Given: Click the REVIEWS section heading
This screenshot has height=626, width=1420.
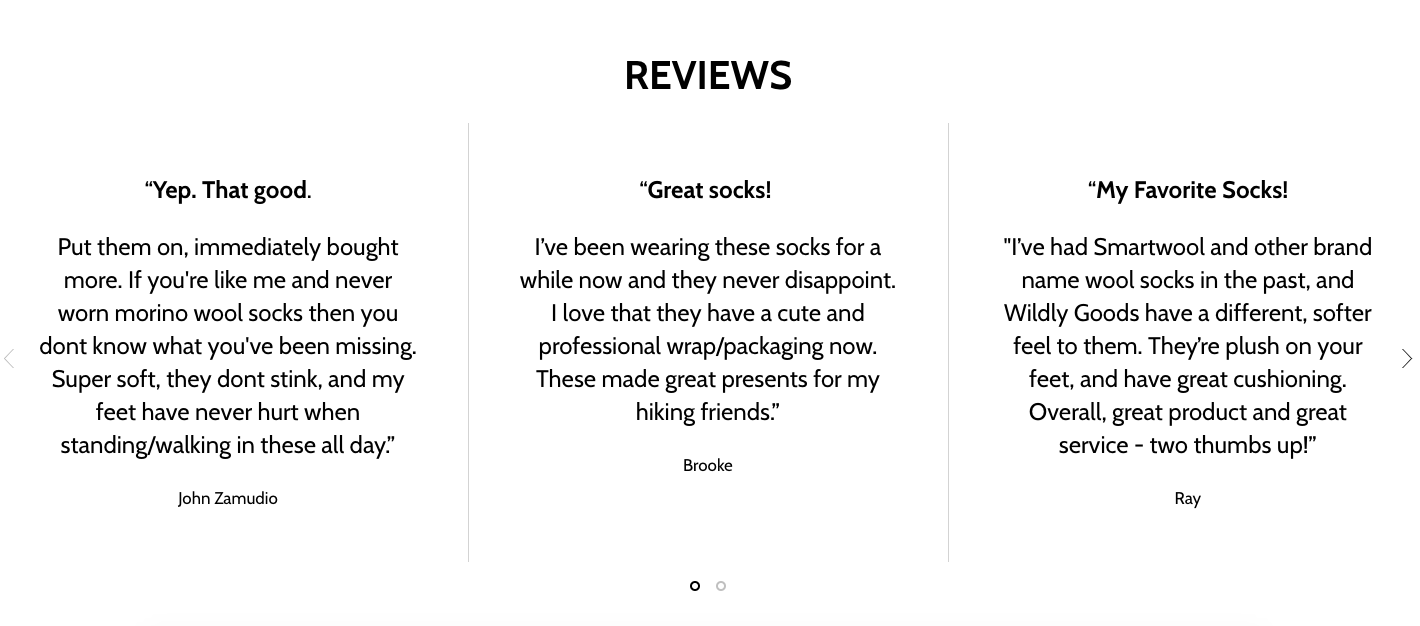Looking at the screenshot, I should [x=708, y=76].
